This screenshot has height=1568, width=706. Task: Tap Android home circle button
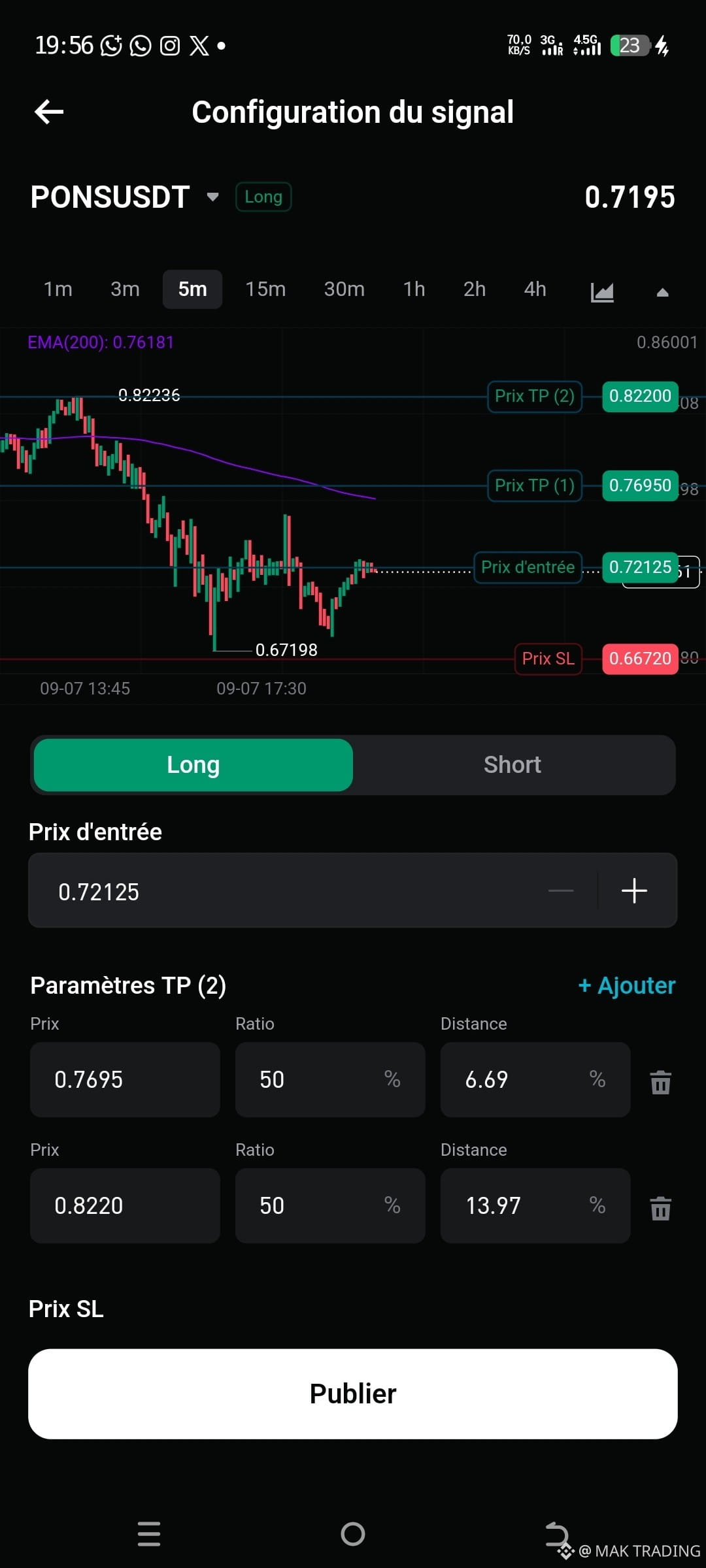(x=353, y=1533)
